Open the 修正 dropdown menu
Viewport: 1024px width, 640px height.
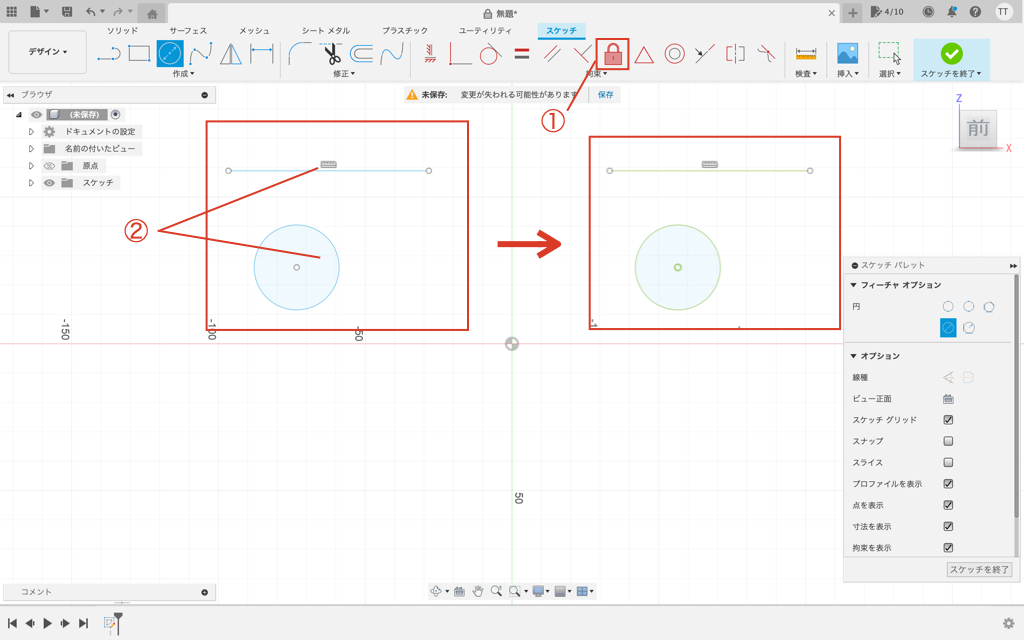click(x=344, y=74)
